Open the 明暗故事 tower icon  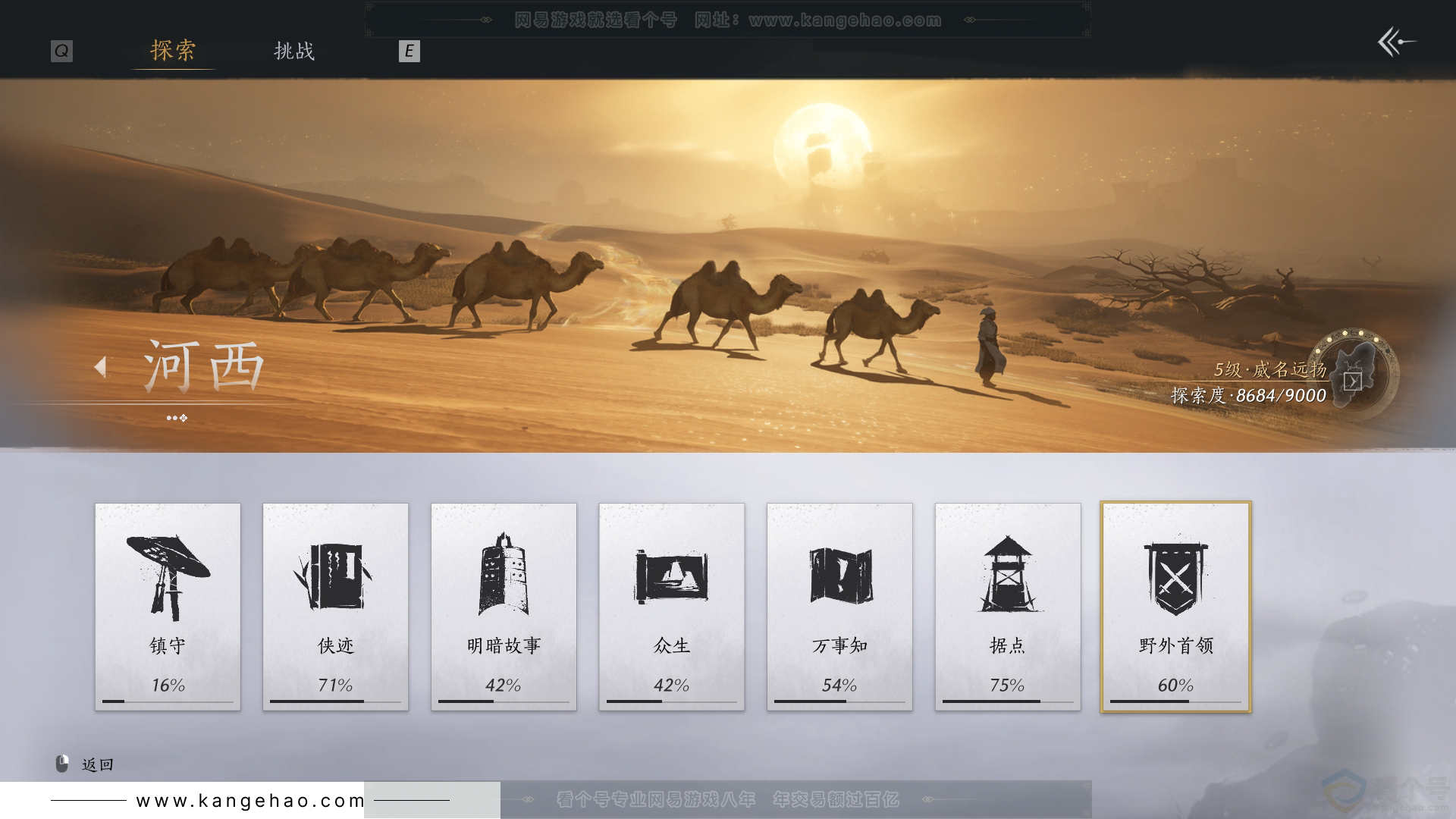coord(504,576)
